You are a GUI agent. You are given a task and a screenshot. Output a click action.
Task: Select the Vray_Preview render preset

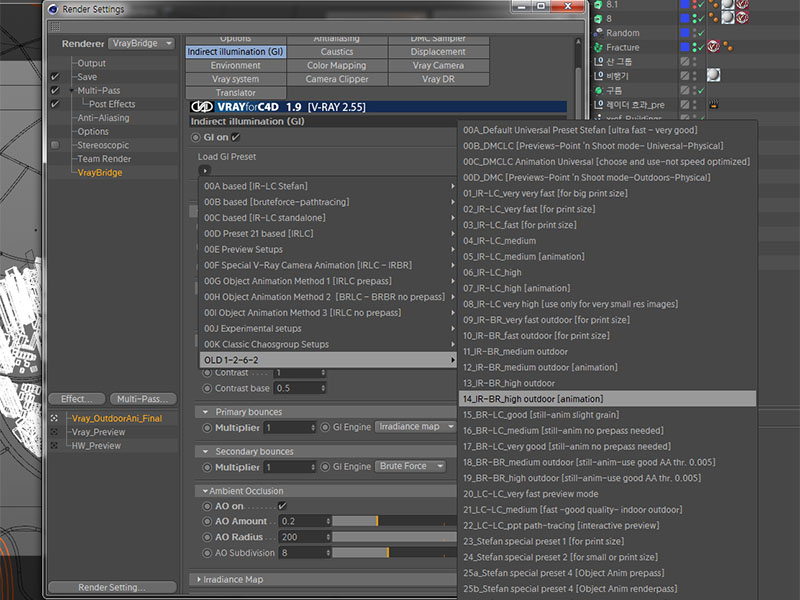(x=98, y=432)
